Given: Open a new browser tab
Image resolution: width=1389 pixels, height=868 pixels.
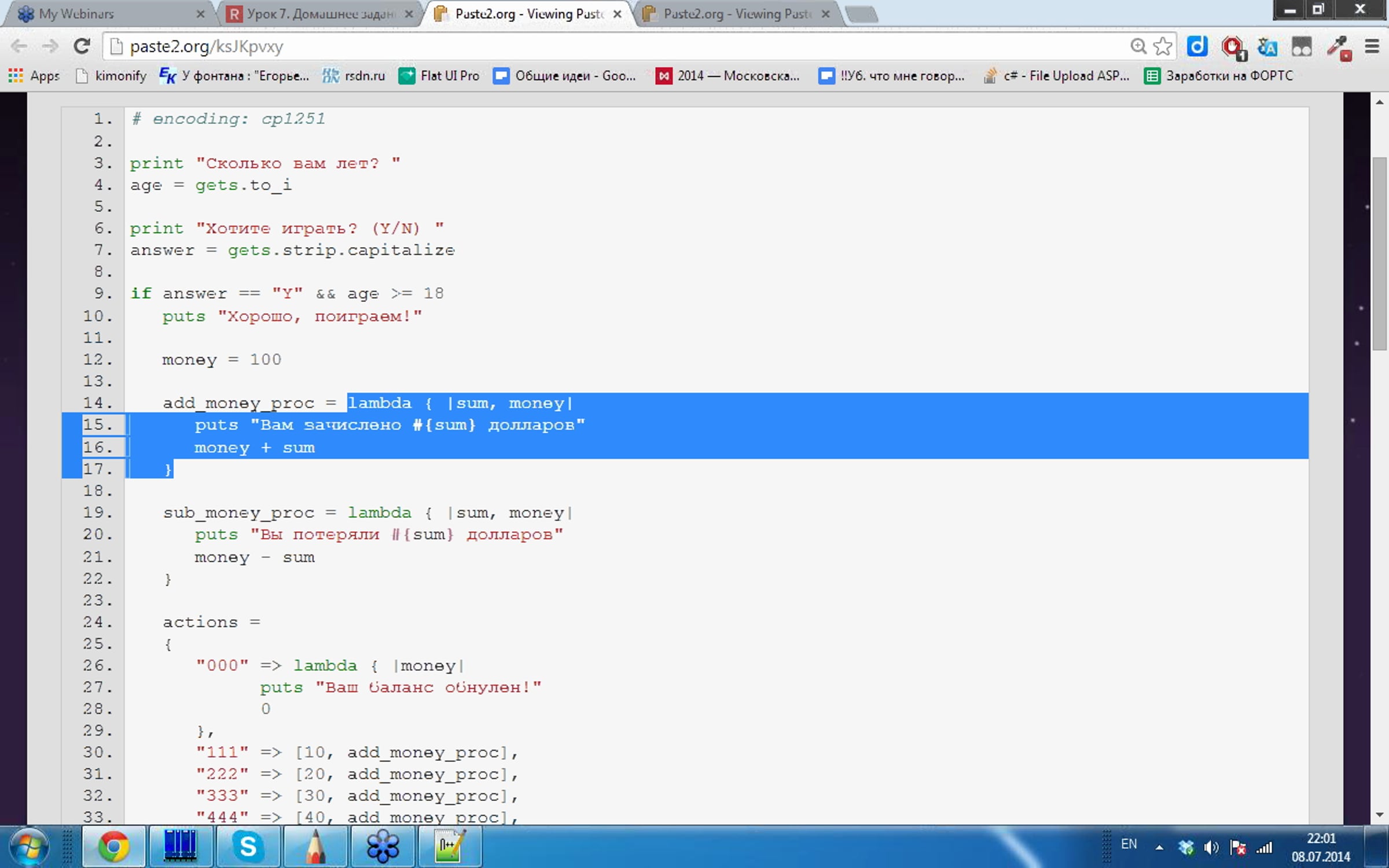Looking at the screenshot, I should [x=861, y=14].
